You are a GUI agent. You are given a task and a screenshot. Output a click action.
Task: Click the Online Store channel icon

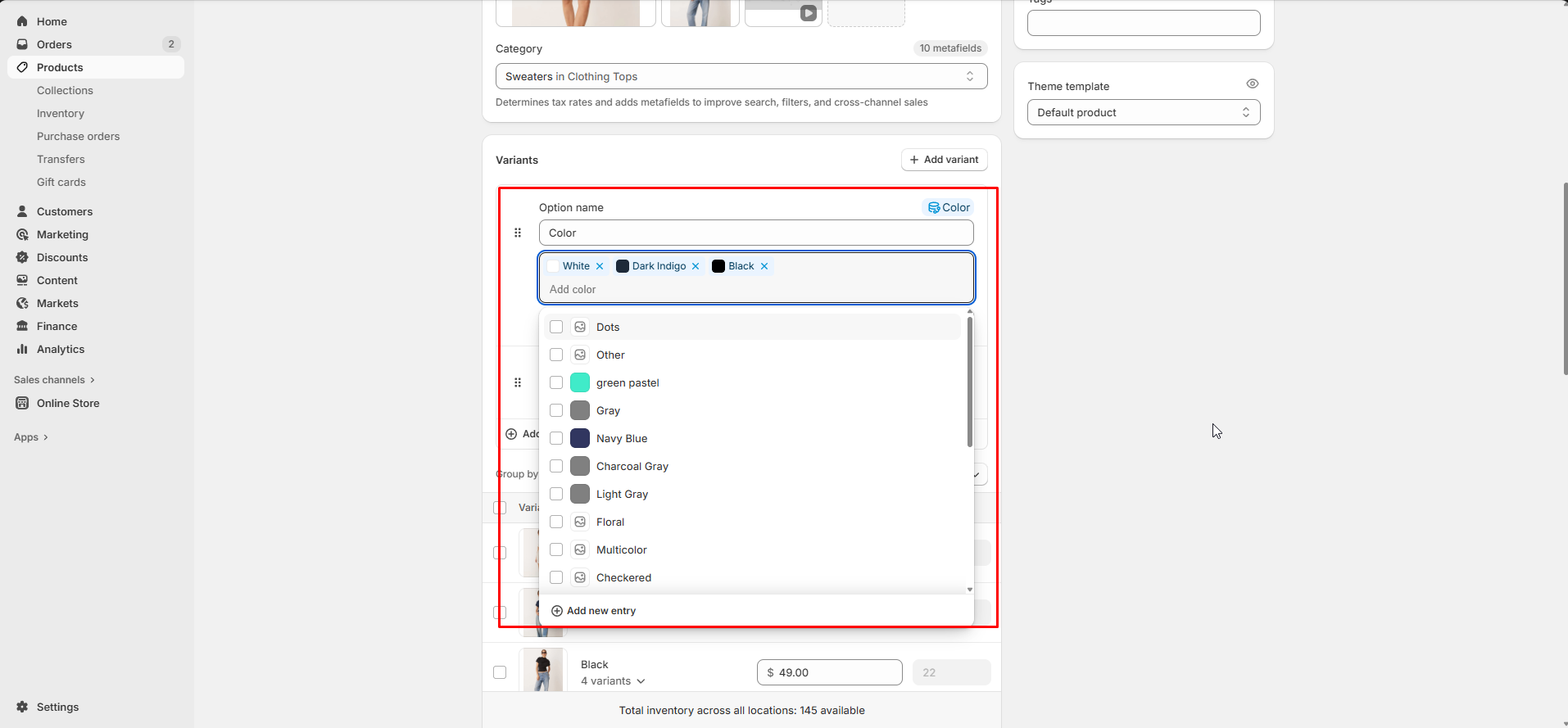(22, 403)
